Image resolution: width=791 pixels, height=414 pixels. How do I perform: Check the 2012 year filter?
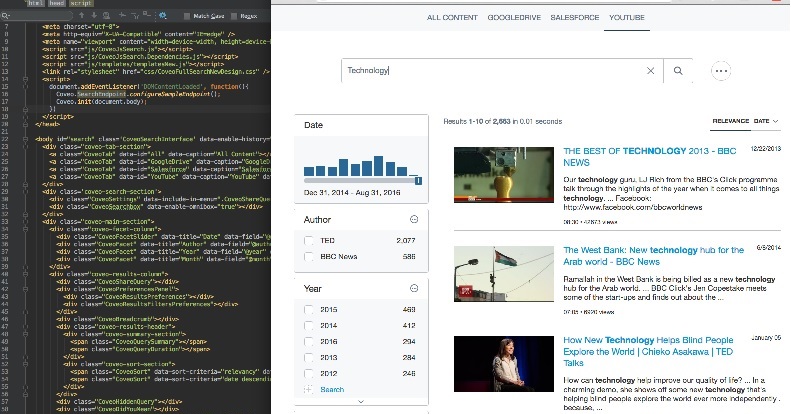coord(309,374)
